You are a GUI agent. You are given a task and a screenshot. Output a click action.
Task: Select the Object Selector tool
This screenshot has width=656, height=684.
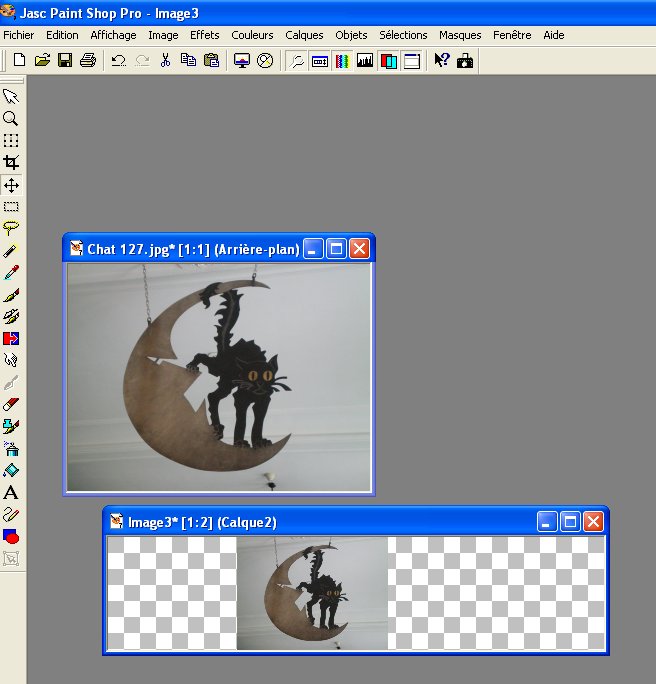click(x=11, y=559)
